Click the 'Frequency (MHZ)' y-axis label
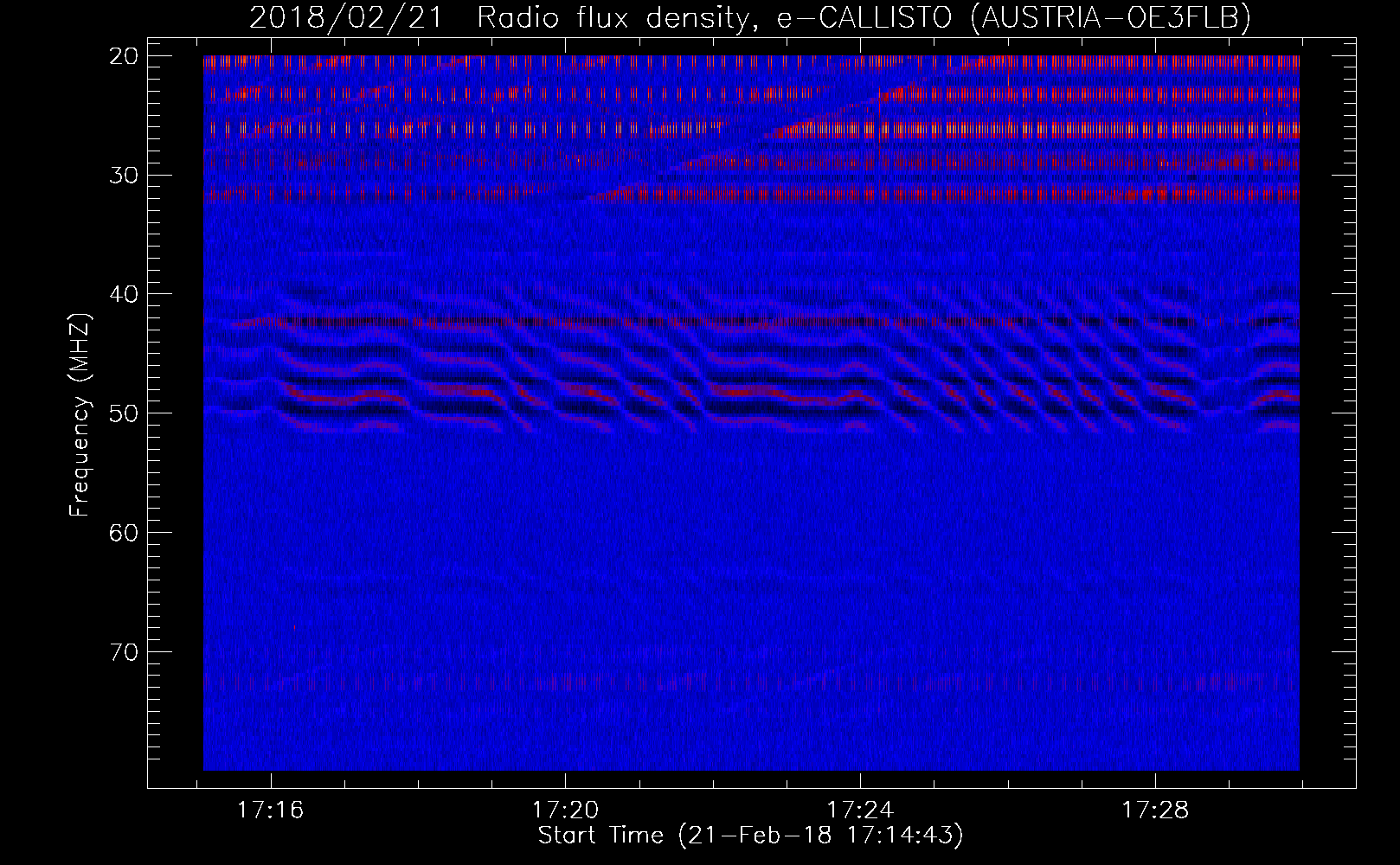 click(80, 414)
